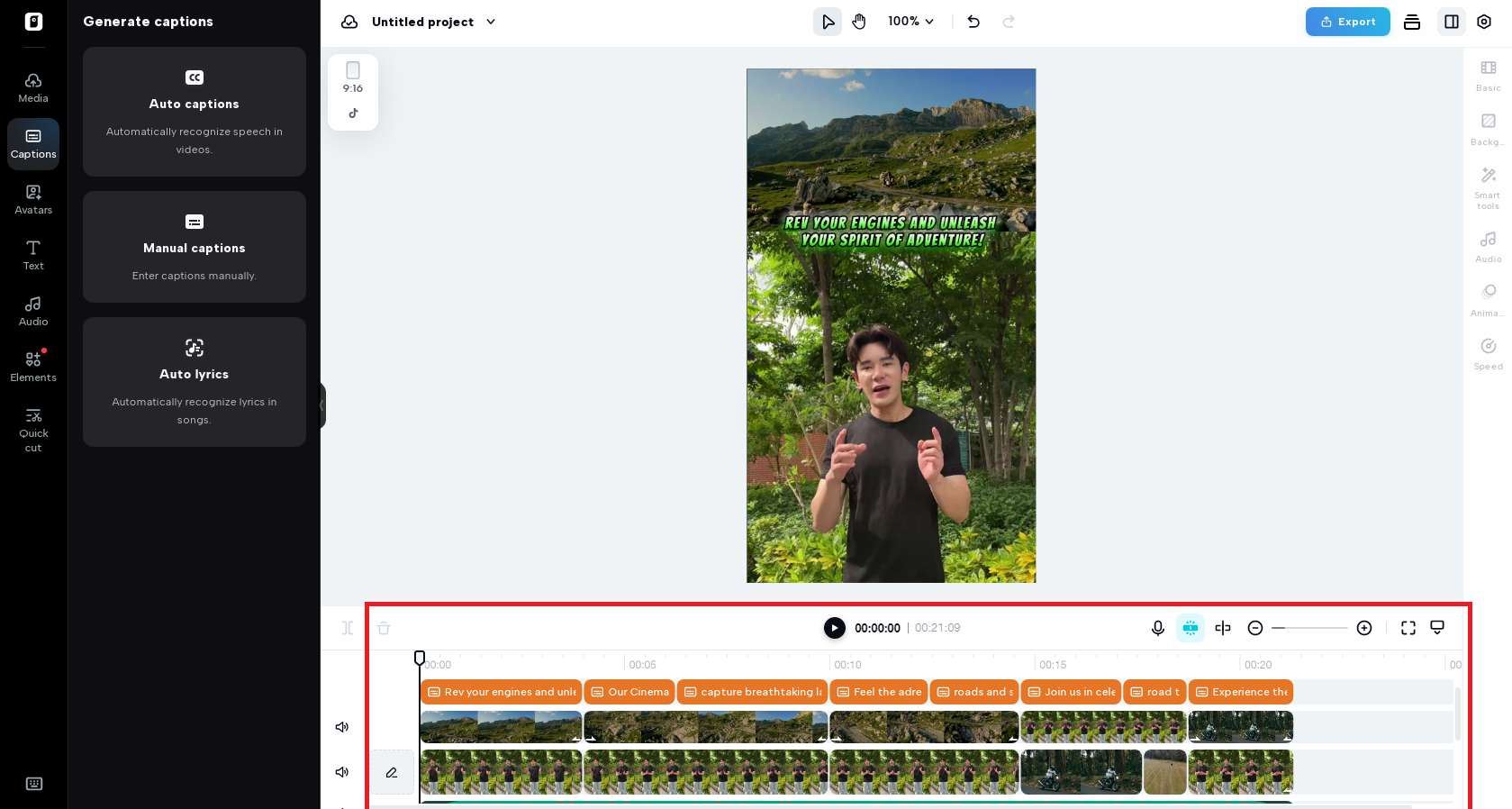Undo the last action
Image resolution: width=1512 pixels, height=809 pixels.
tap(973, 22)
